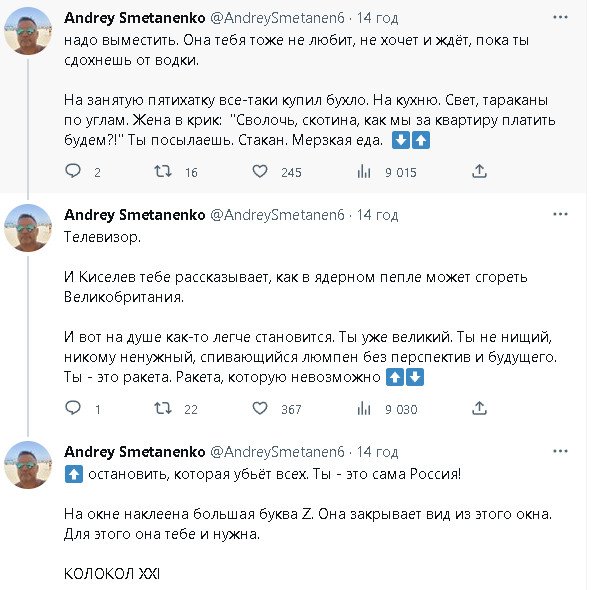The image size is (600, 590).
Task: View analytics of tweet with 9 015 views
Action: [365, 172]
